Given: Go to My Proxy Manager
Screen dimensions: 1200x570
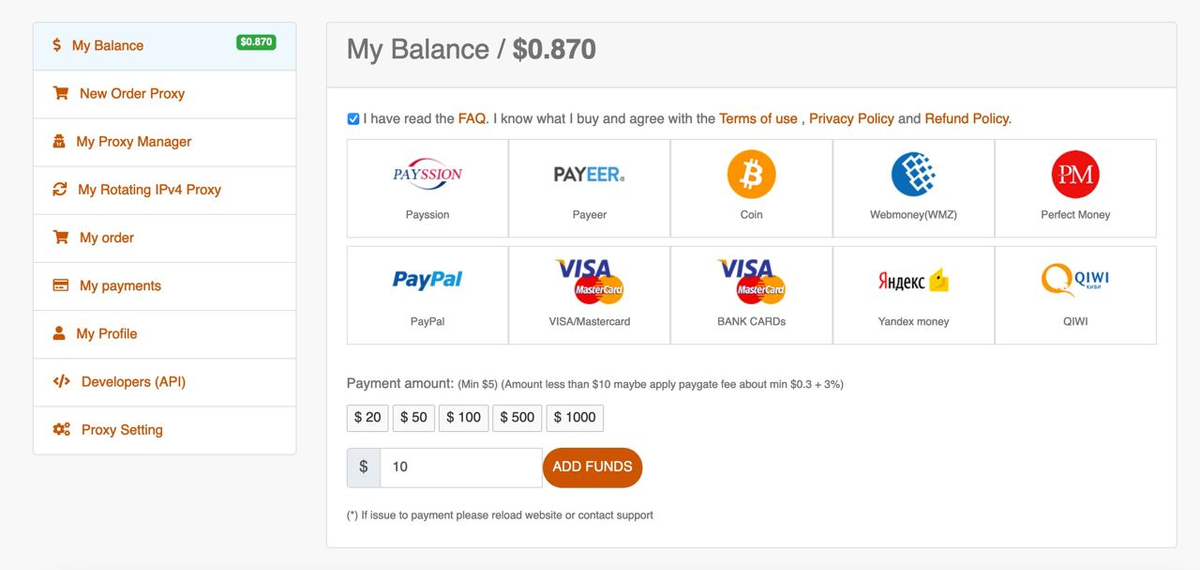Looking at the screenshot, I should [x=164, y=142].
